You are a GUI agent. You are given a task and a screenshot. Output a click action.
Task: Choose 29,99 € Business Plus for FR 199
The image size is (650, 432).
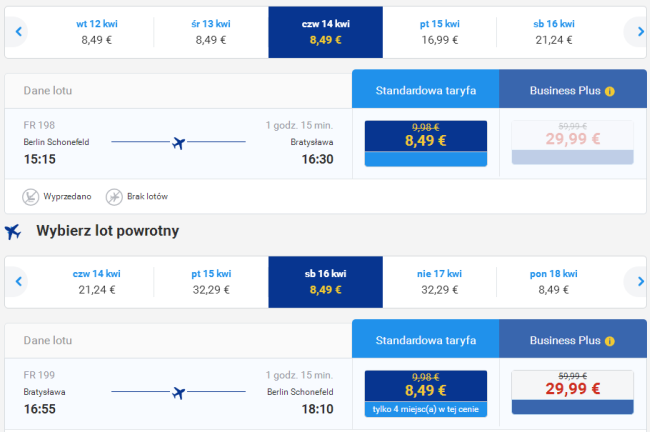point(572,392)
